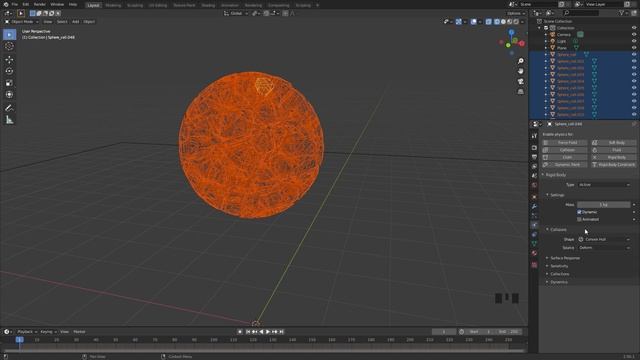
Task: Open the collision Source Deform dropdown
Action: [x=604, y=248]
